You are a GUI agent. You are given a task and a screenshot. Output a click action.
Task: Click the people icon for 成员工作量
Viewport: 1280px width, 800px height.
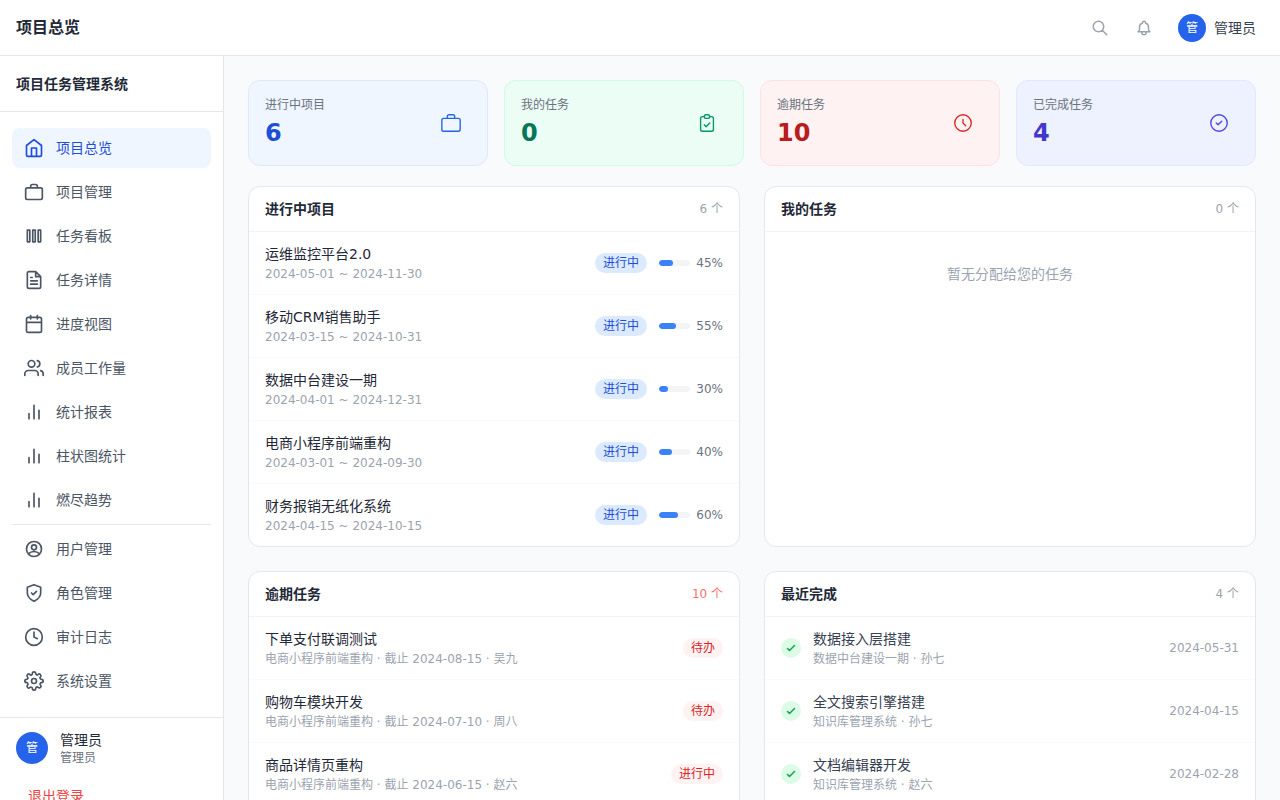(34, 368)
